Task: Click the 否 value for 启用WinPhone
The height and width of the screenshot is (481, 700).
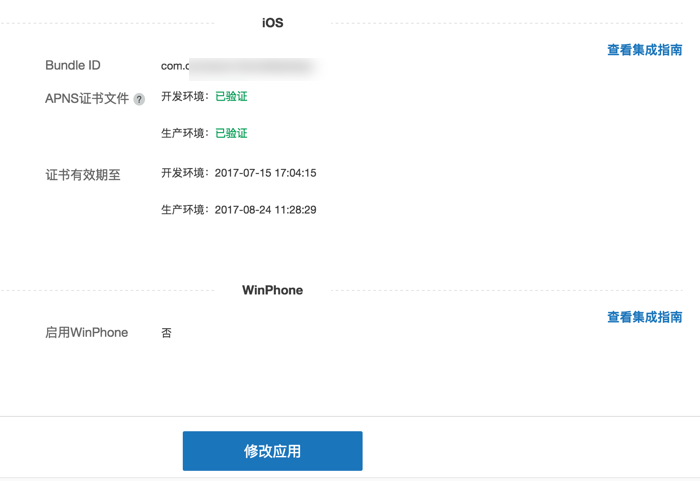Action: click(x=167, y=333)
